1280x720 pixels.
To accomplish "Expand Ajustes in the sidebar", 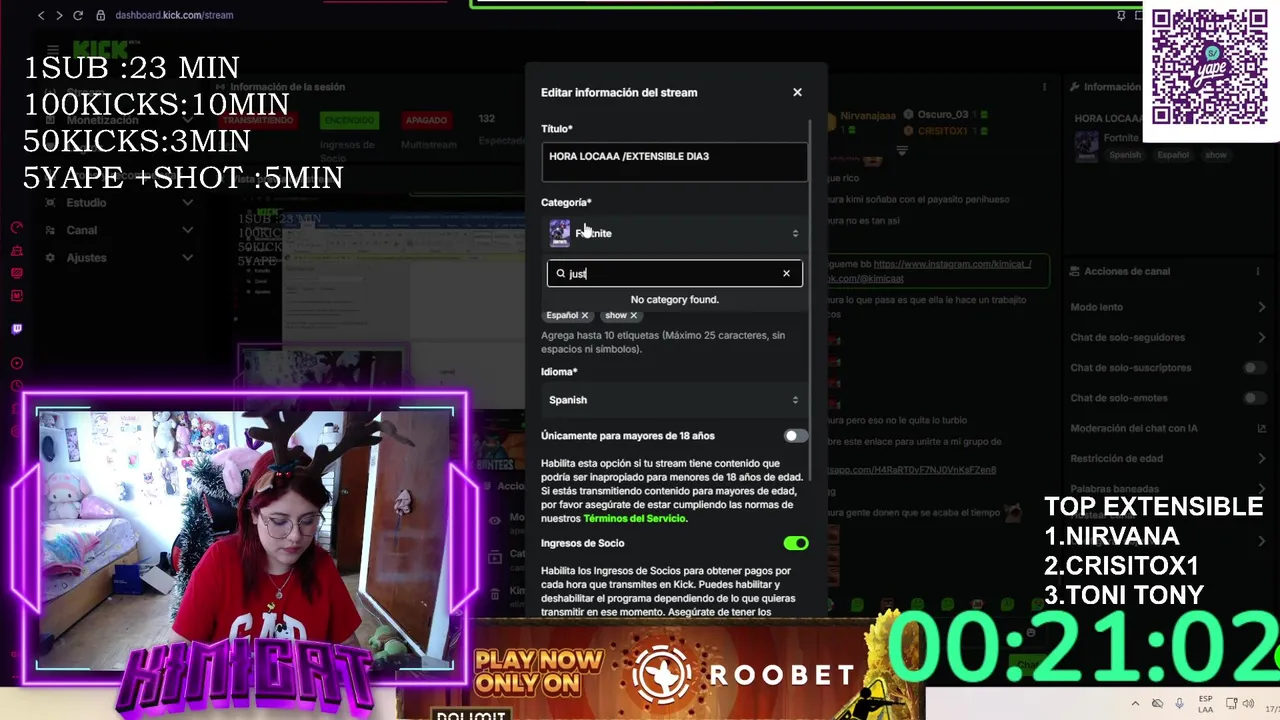I will tap(187, 258).
